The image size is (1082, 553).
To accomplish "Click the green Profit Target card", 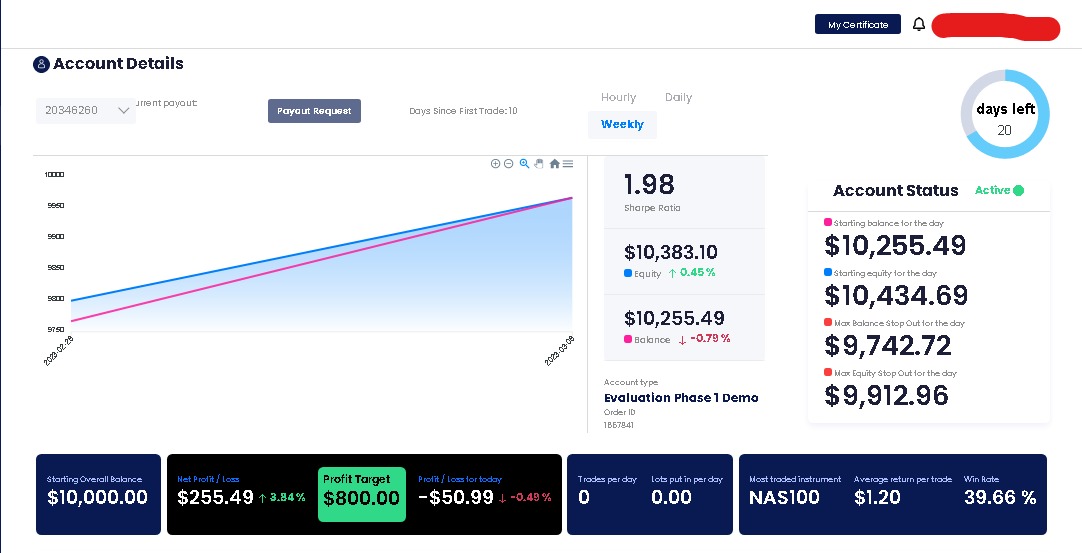I will (x=362, y=494).
